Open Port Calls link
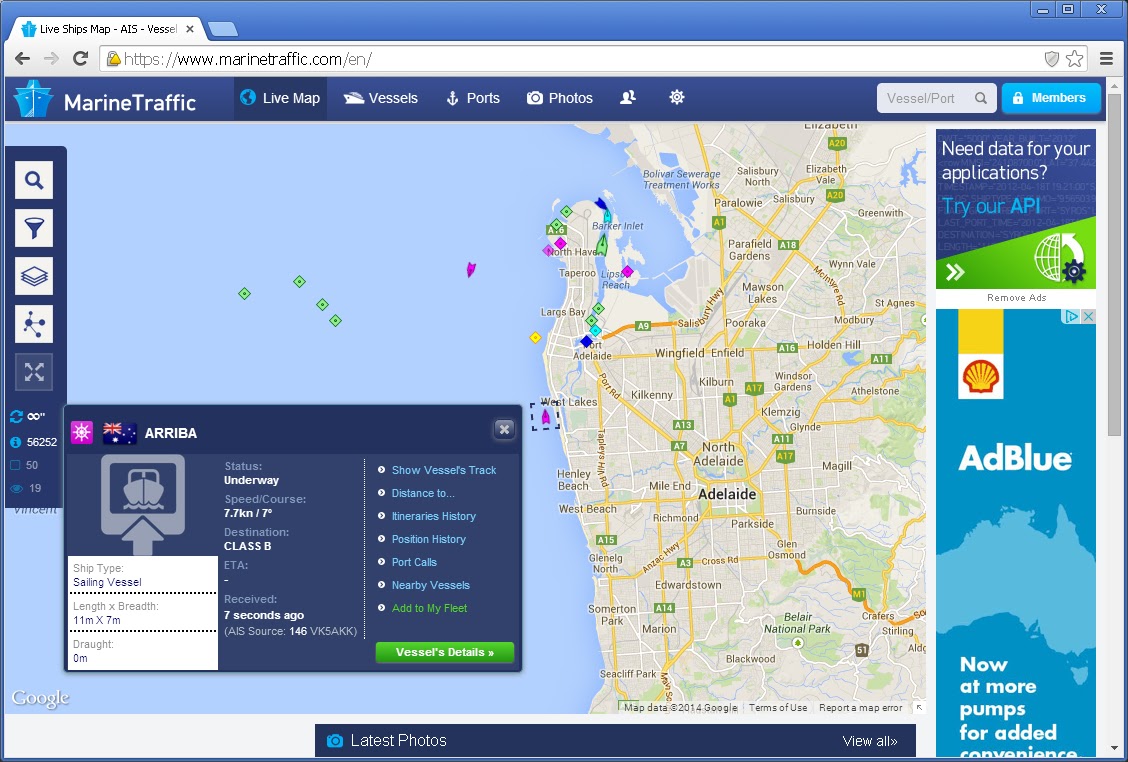The image size is (1128, 762). click(x=414, y=562)
